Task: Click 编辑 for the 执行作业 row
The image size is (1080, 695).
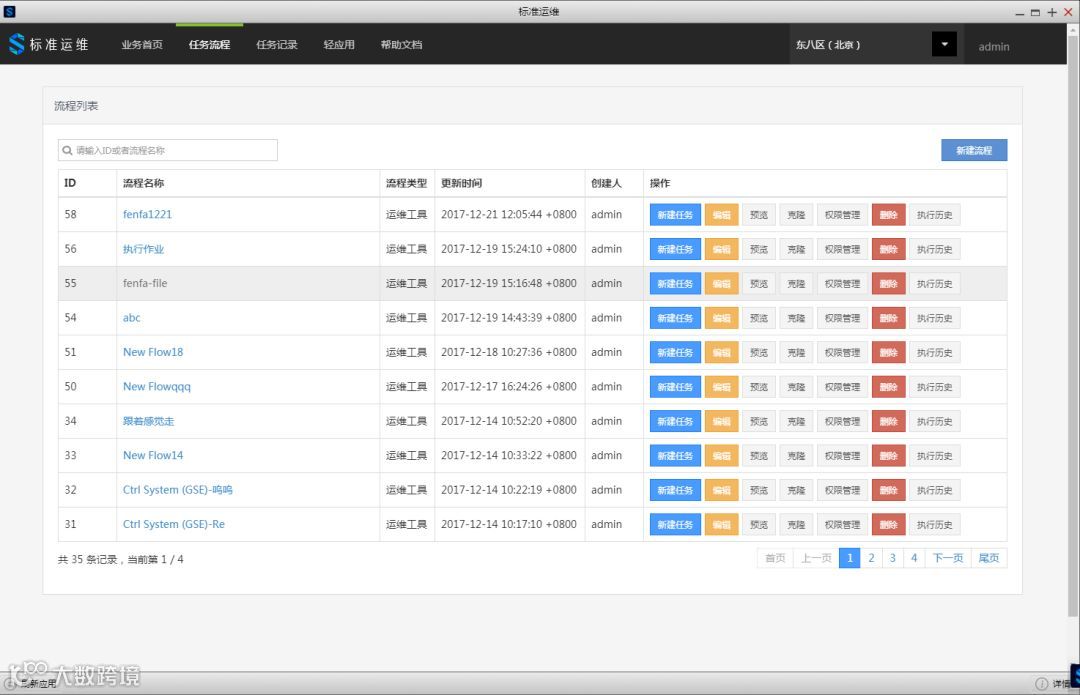Action: point(721,249)
